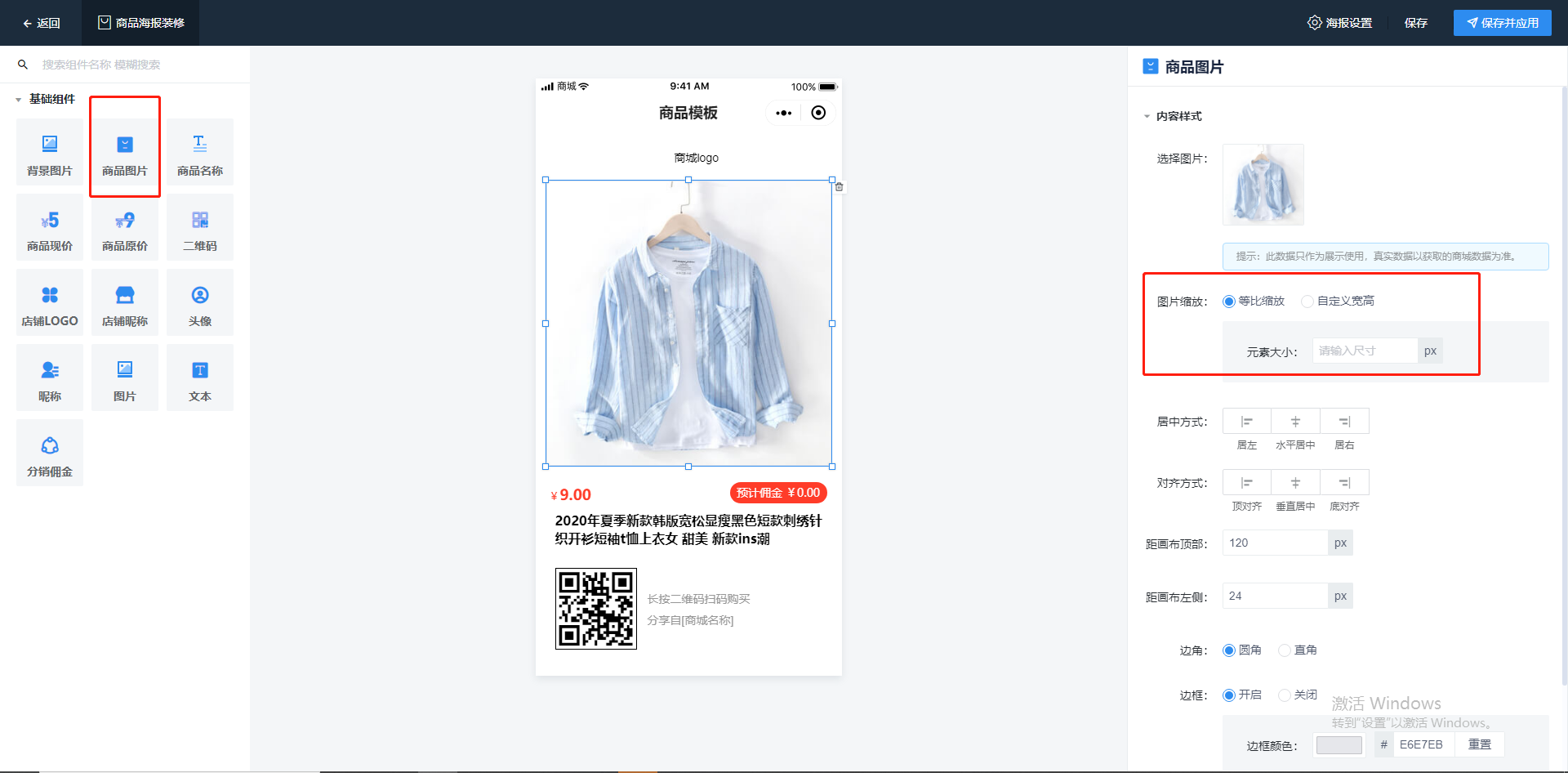Screen dimensions: 1568x773
Task: Select the shirt product image on canvas
Action: click(688, 324)
